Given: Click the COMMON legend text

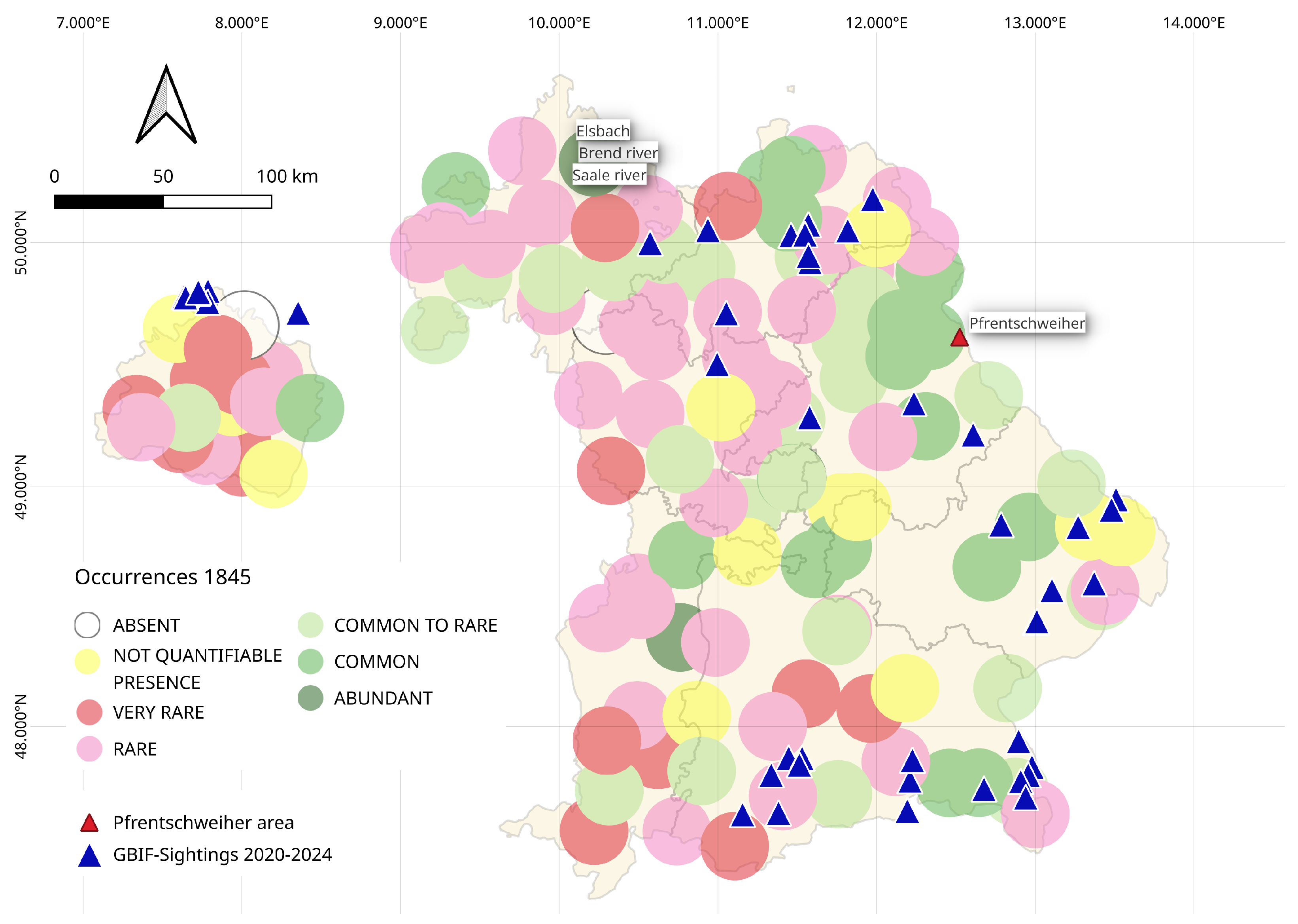Looking at the screenshot, I should pos(376,662).
